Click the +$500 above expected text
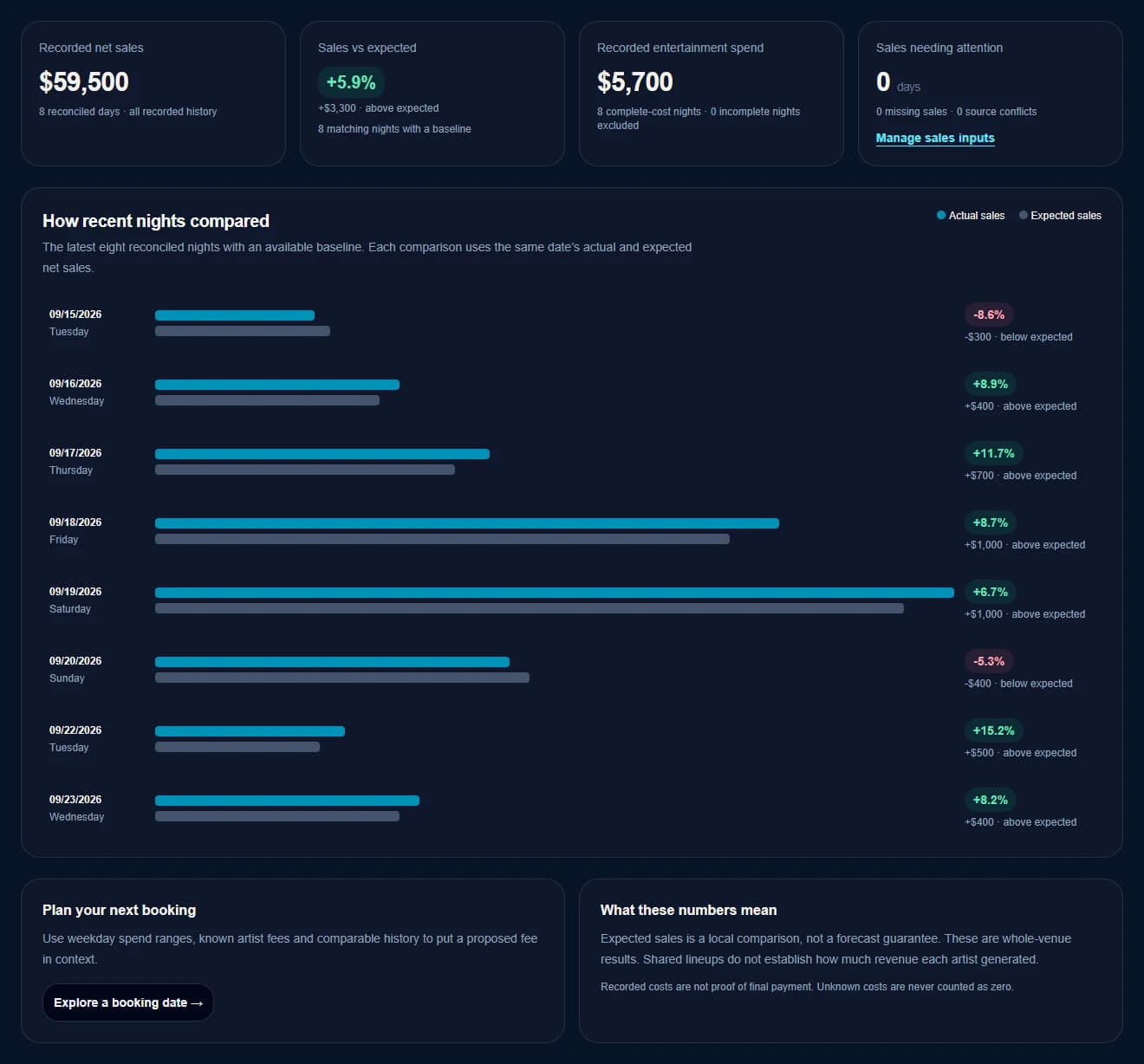The image size is (1144, 1064). click(1020, 753)
